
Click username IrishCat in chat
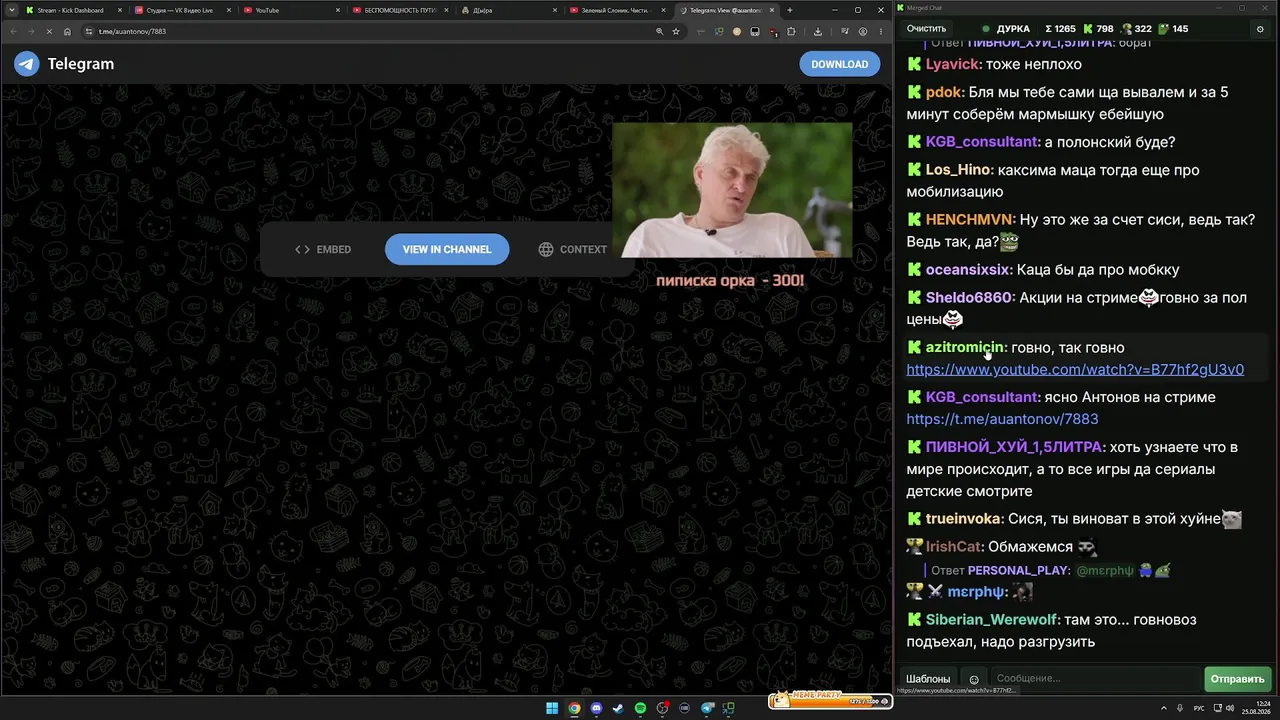954,547
